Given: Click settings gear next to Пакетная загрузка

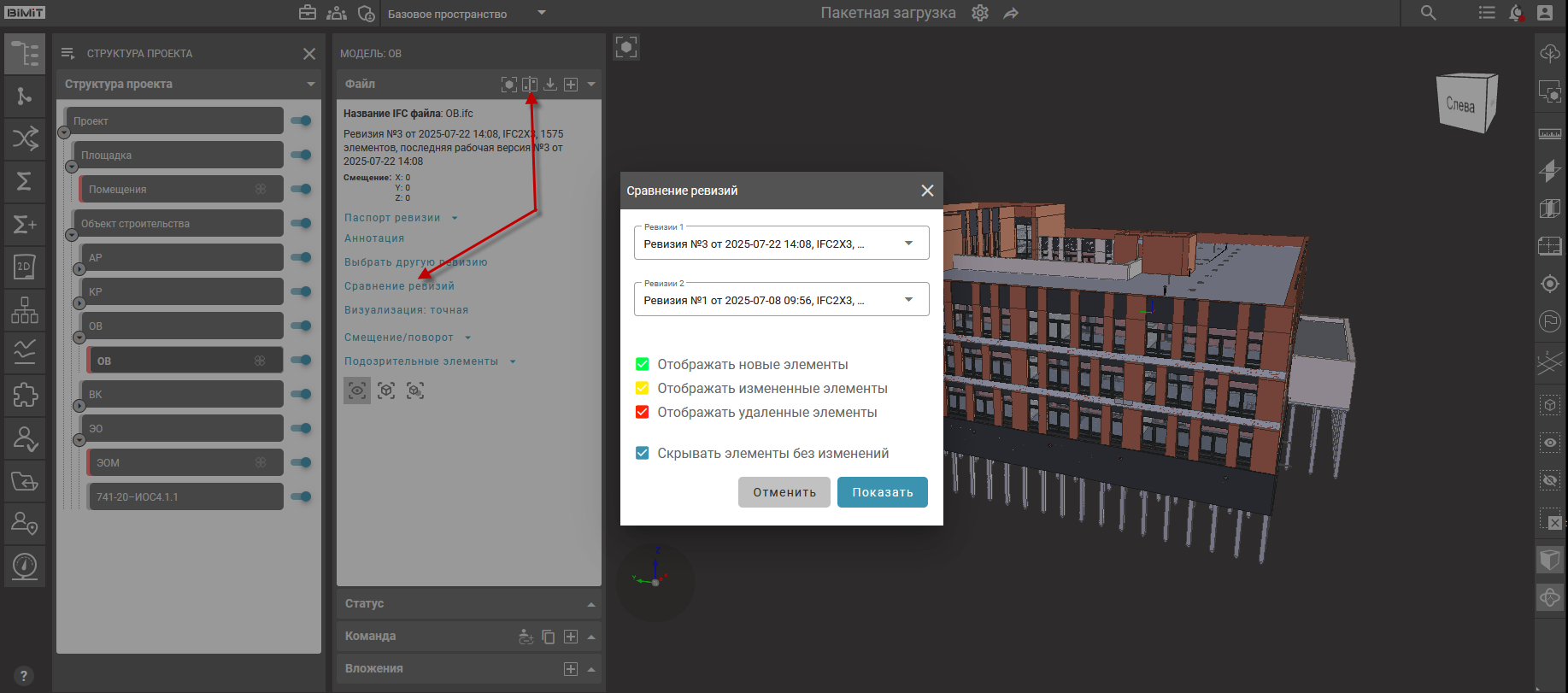Looking at the screenshot, I should coord(980,13).
